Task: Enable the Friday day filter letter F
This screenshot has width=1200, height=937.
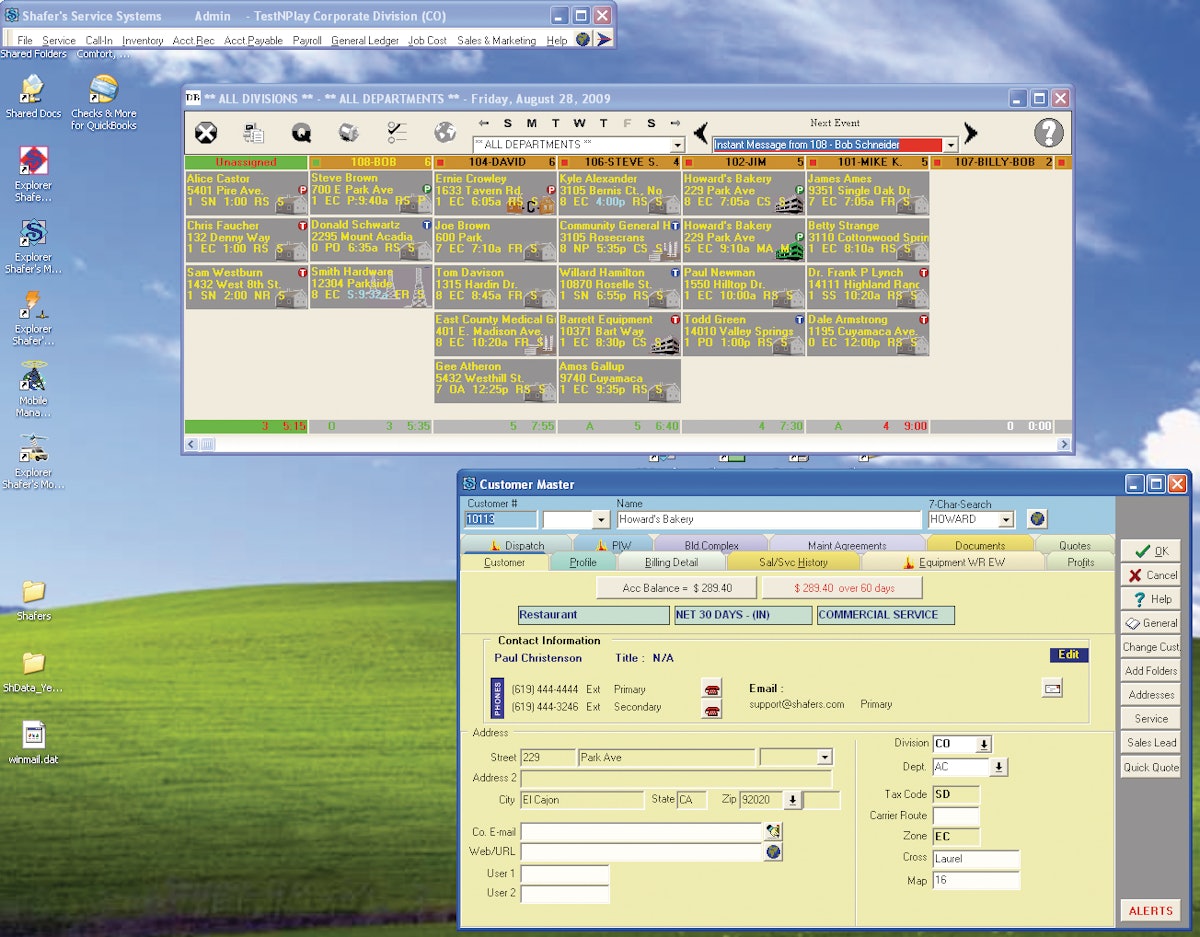Action: pyautogui.click(x=627, y=123)
